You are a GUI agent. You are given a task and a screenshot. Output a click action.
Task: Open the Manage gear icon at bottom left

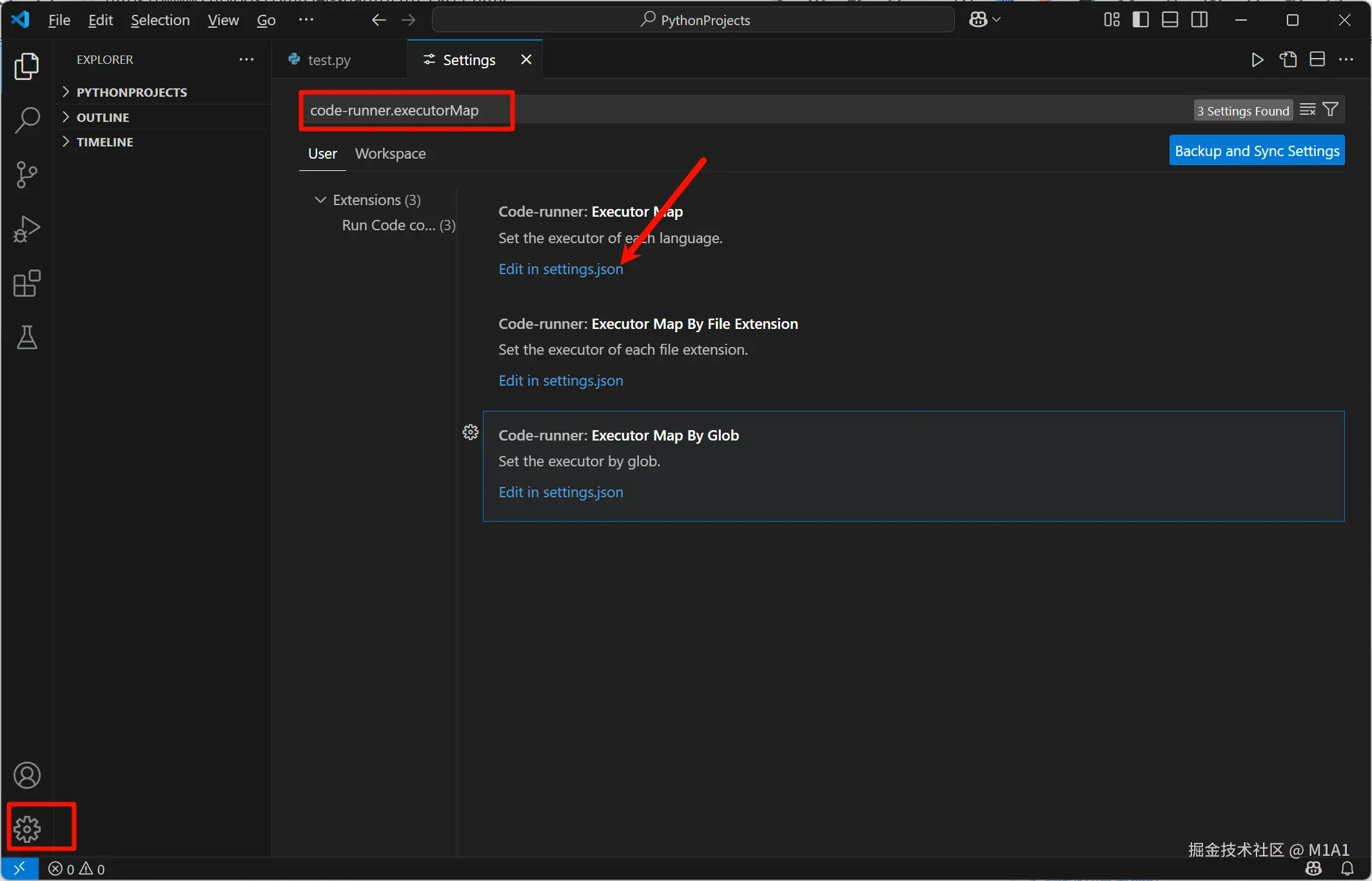pyautogui.click(x=27, y=829)
